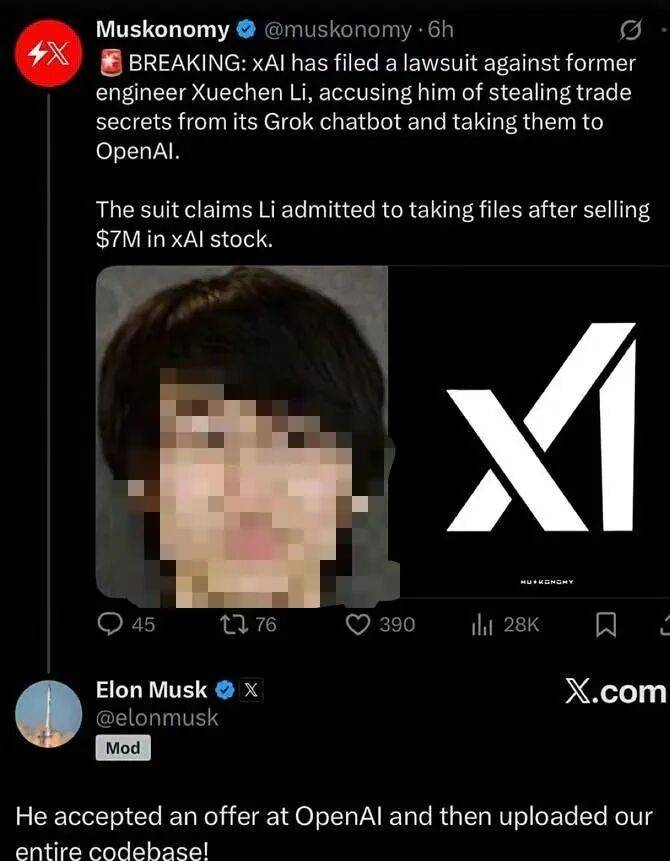The width and height of the screenshot is (670, 861).
Task: Open the xAI logo image
Action: tap(529, 432)
